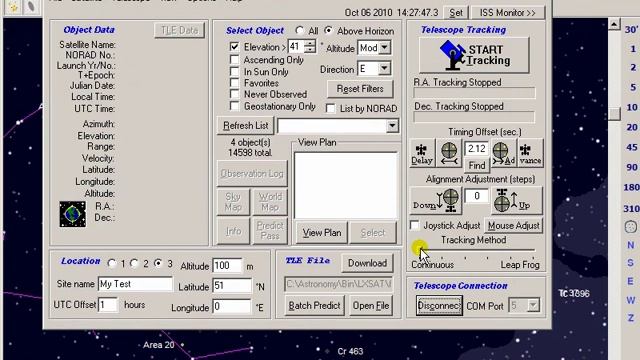Click the Up alignment adjustment icon
Screen dimensions: 640x360
tap(517, 200)
